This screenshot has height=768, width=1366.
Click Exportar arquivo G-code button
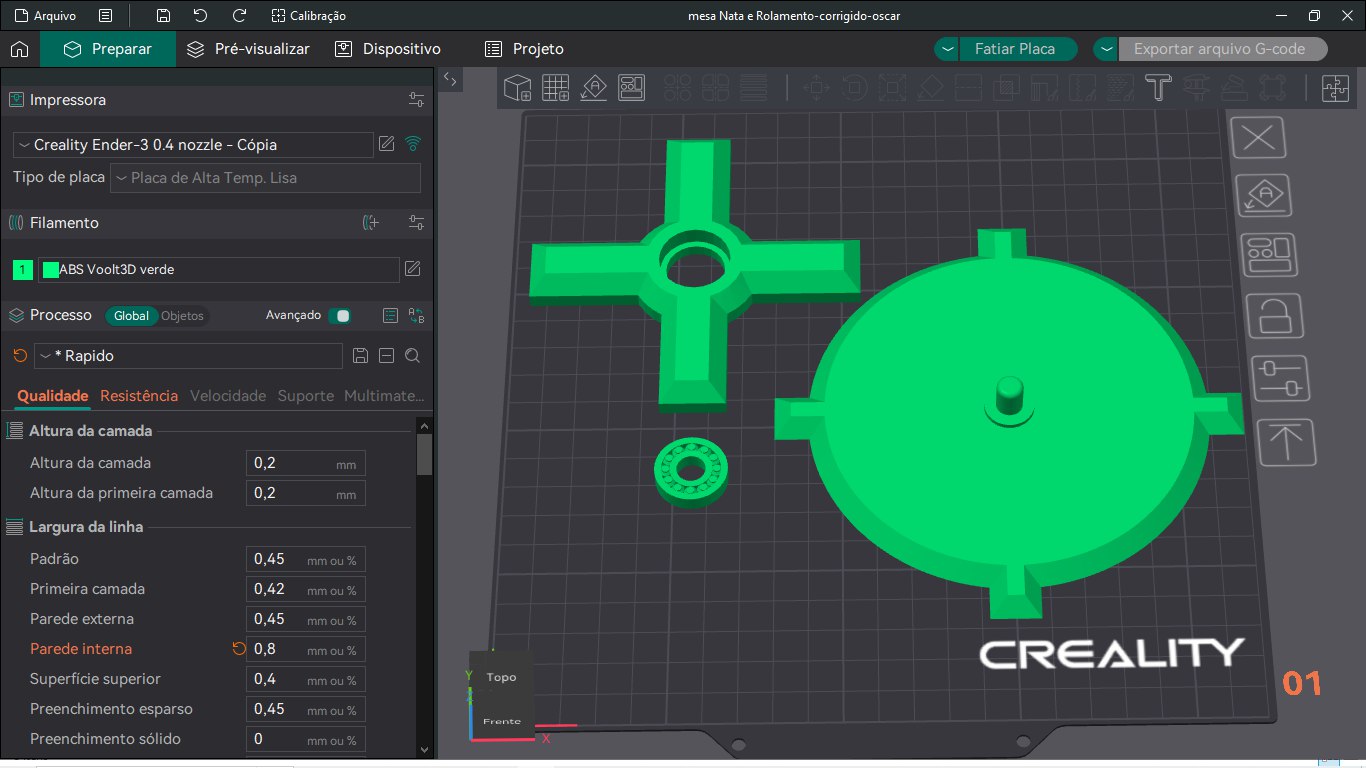click(x=1222, y=49)
